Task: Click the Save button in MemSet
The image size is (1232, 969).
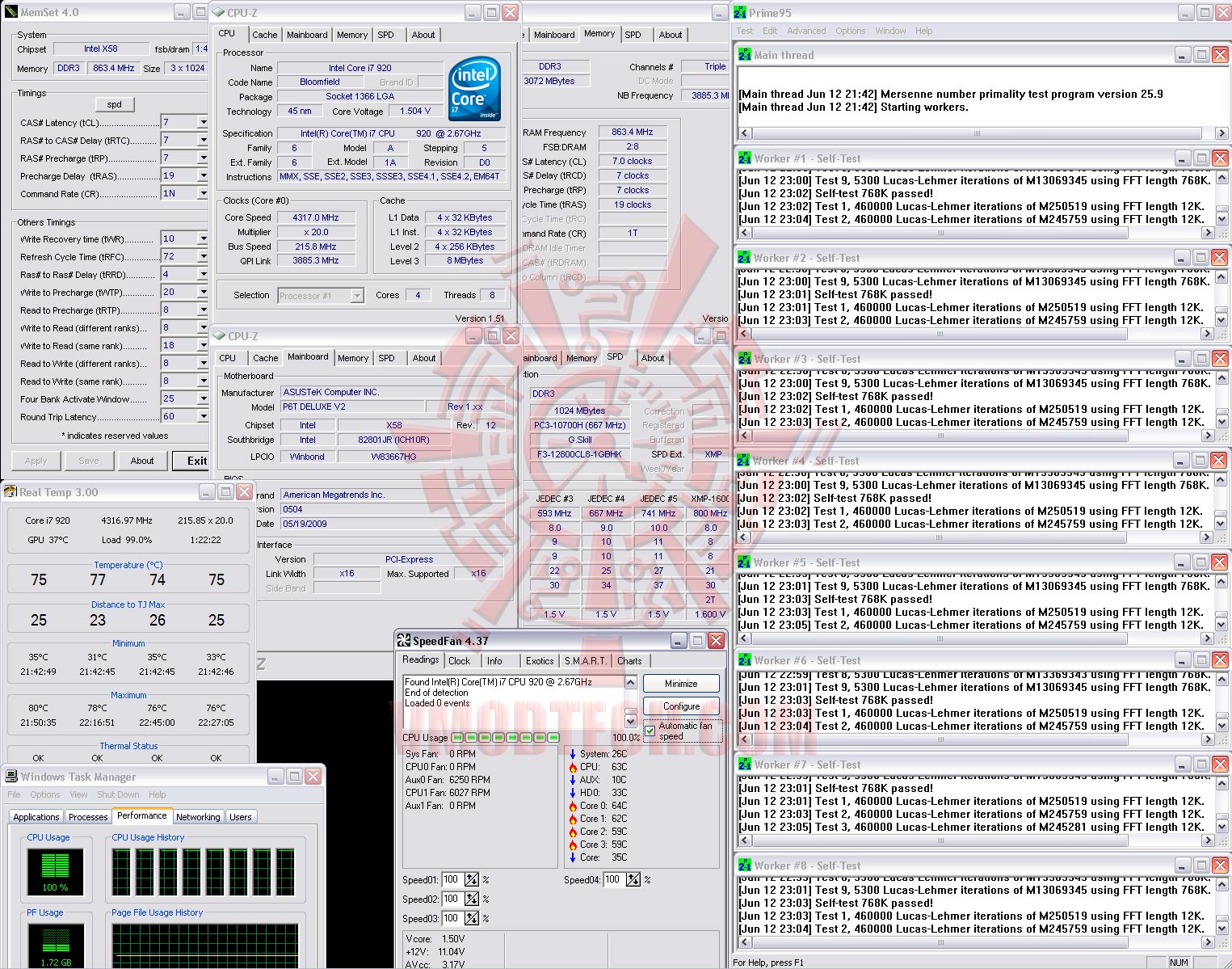Action: [x=89, y=461]
